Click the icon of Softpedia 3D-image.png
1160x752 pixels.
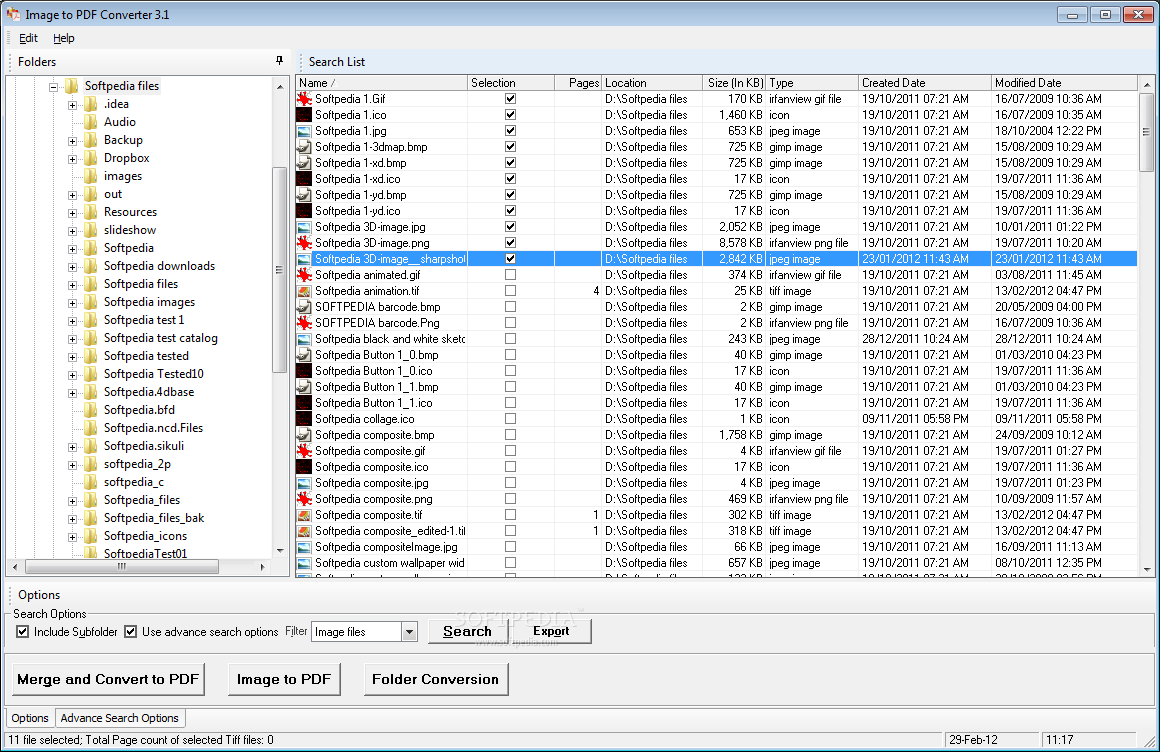point(303,243)
